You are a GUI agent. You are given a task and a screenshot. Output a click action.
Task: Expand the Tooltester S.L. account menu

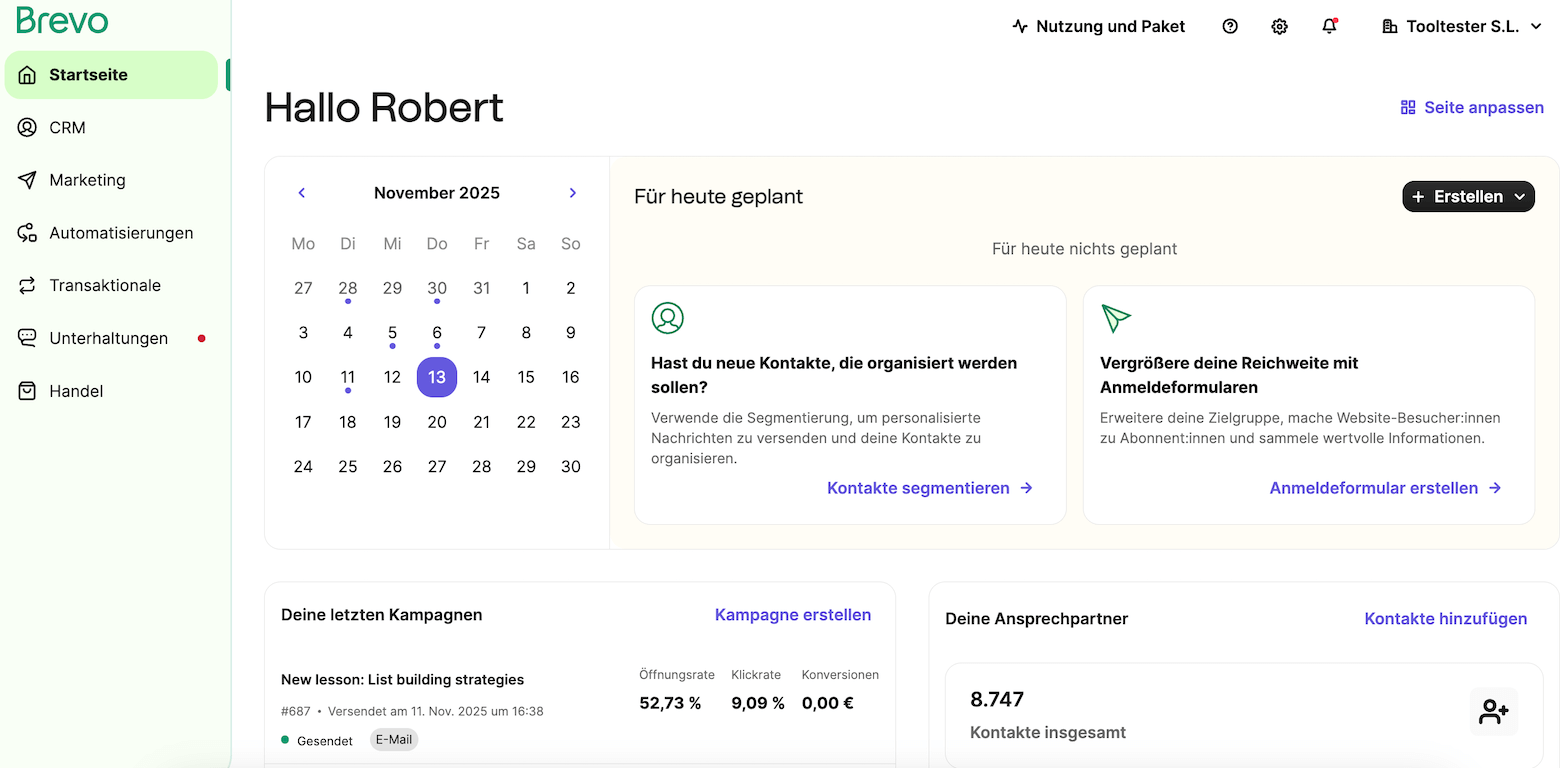tap(1461, 26)
